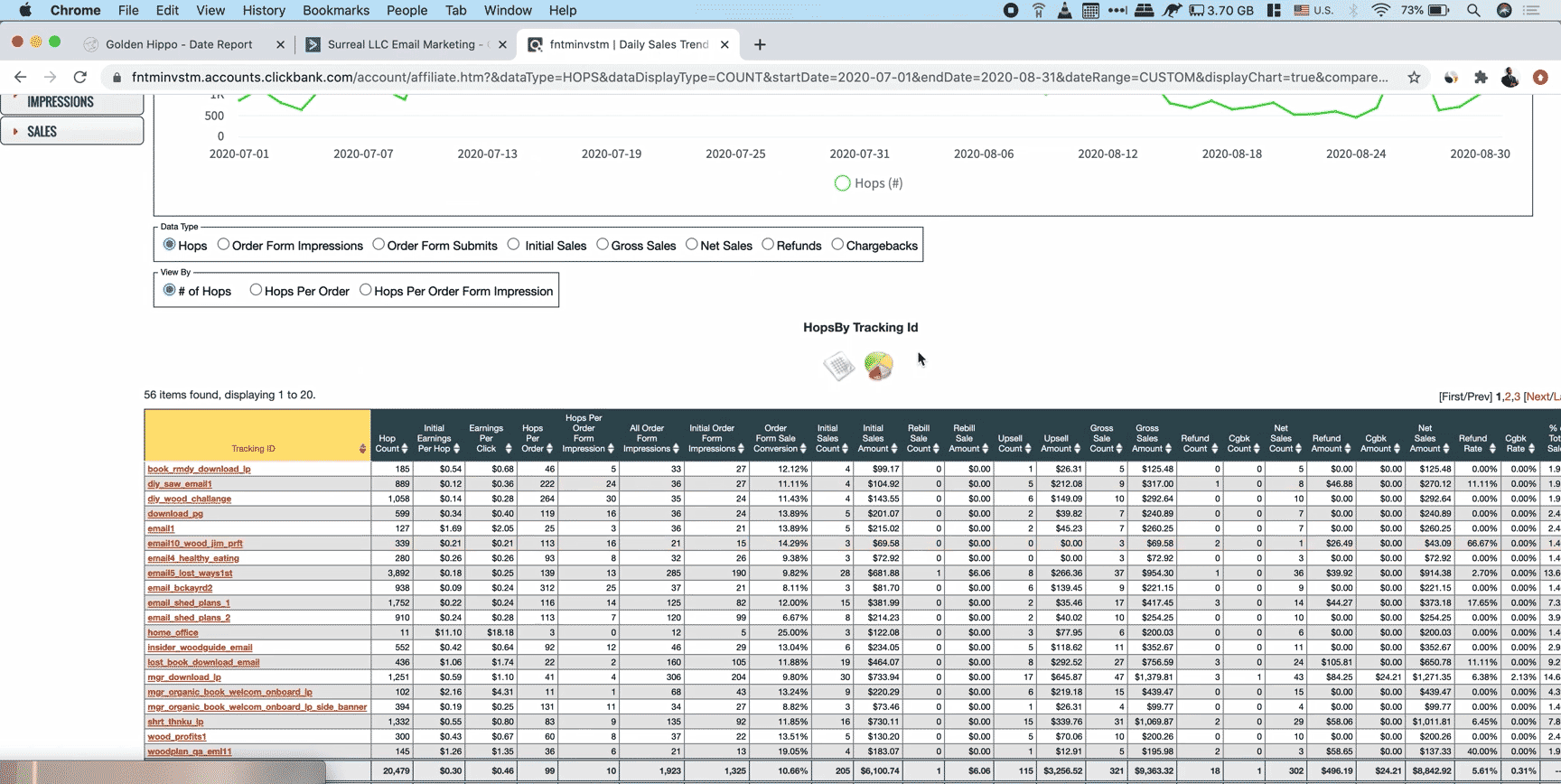Screen dimensions: 1561x784
Task: Select the Gross Sales data type
Action: (603, 245)
